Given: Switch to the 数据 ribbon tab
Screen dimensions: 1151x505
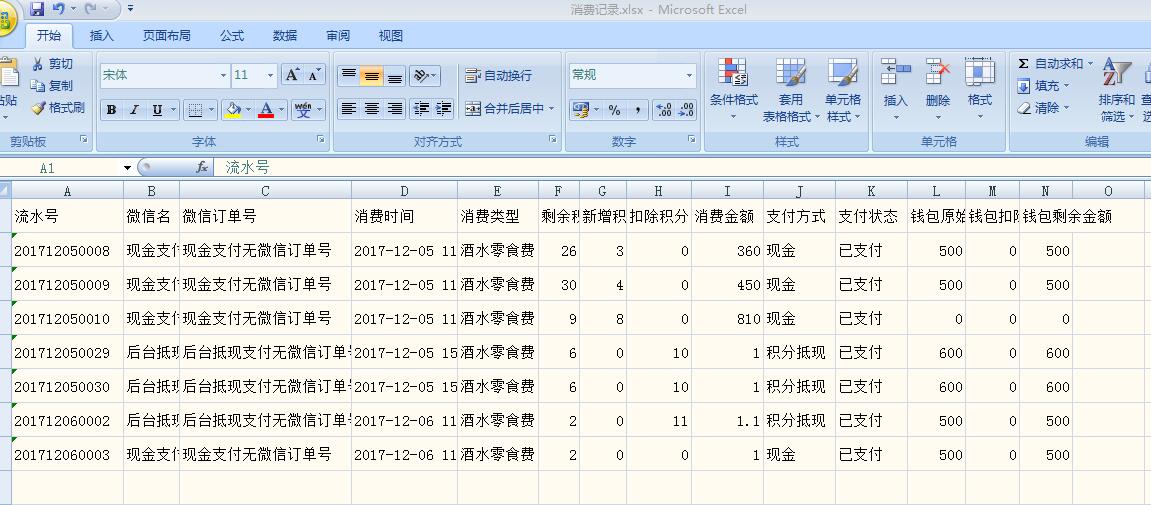Looking at the screenshot, I should pyautogui.click(x=285, y=35).
